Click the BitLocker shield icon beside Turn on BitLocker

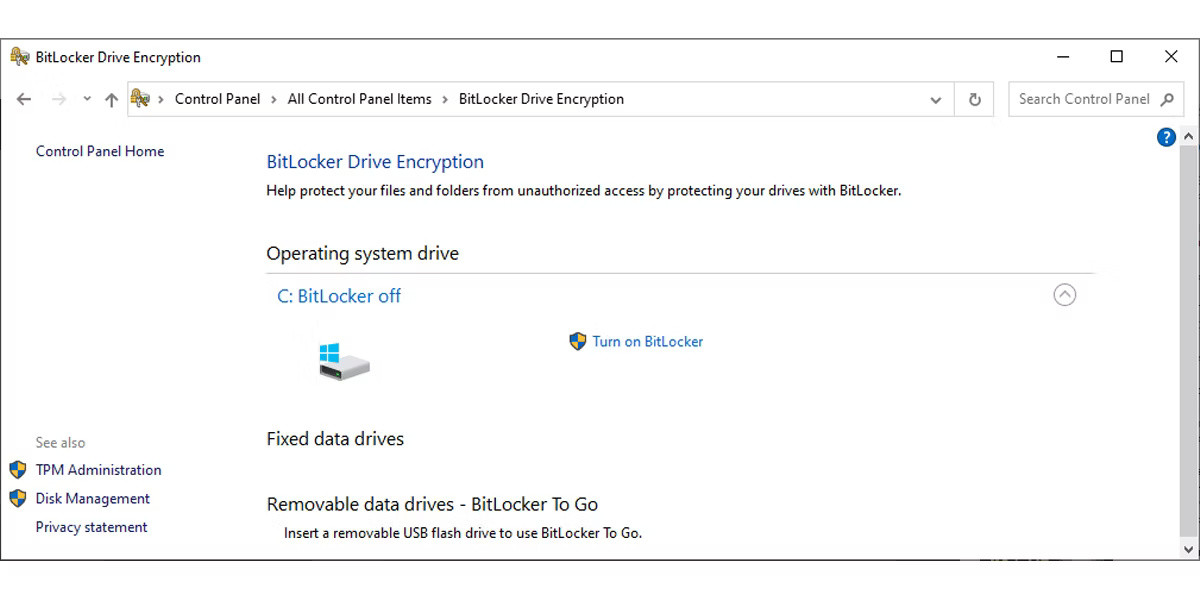(577, 341)
